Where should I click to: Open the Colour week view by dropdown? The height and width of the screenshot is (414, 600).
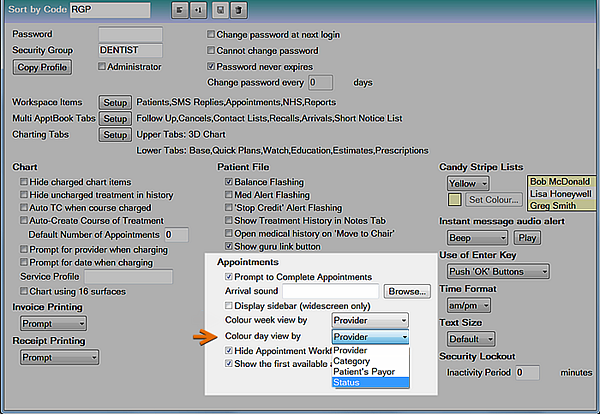(370, 320)
